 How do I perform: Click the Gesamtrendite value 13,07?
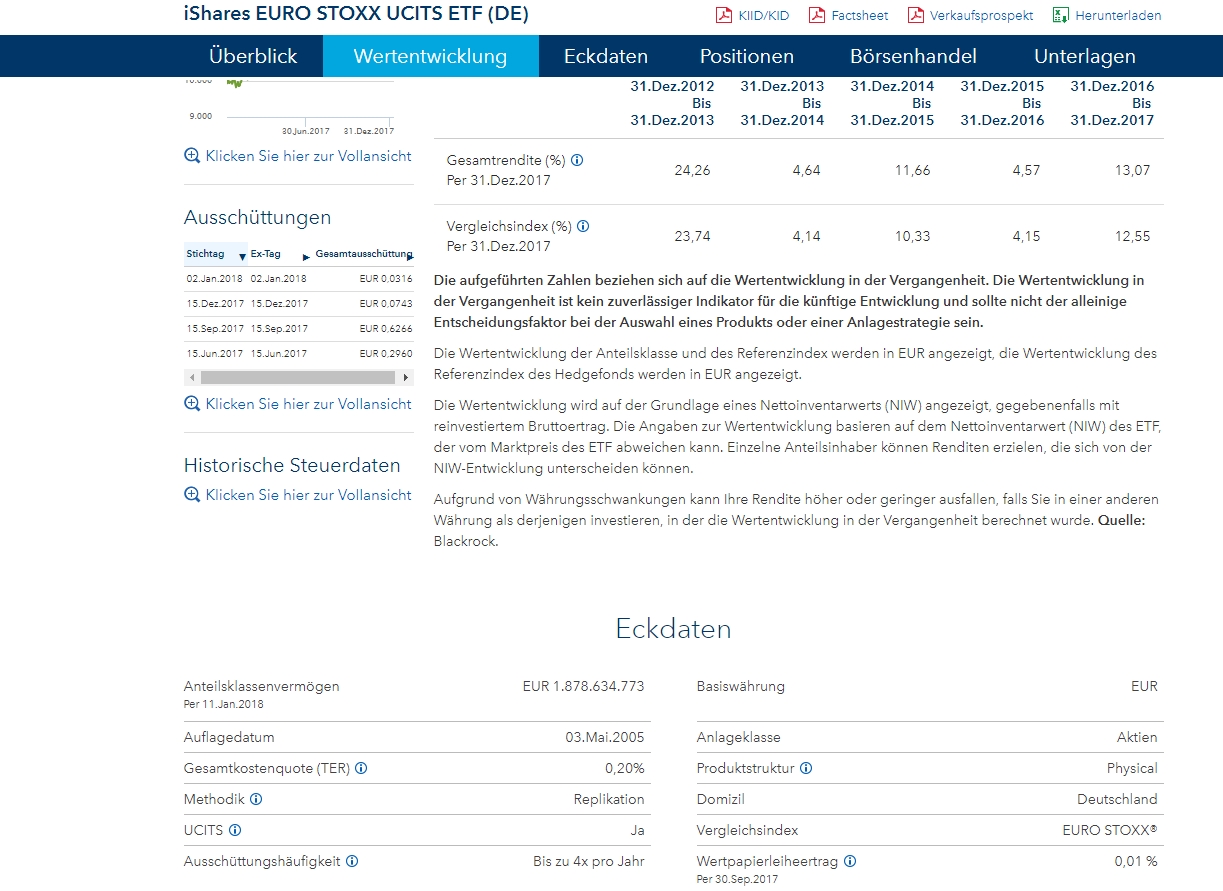[x=1133, y=171]
